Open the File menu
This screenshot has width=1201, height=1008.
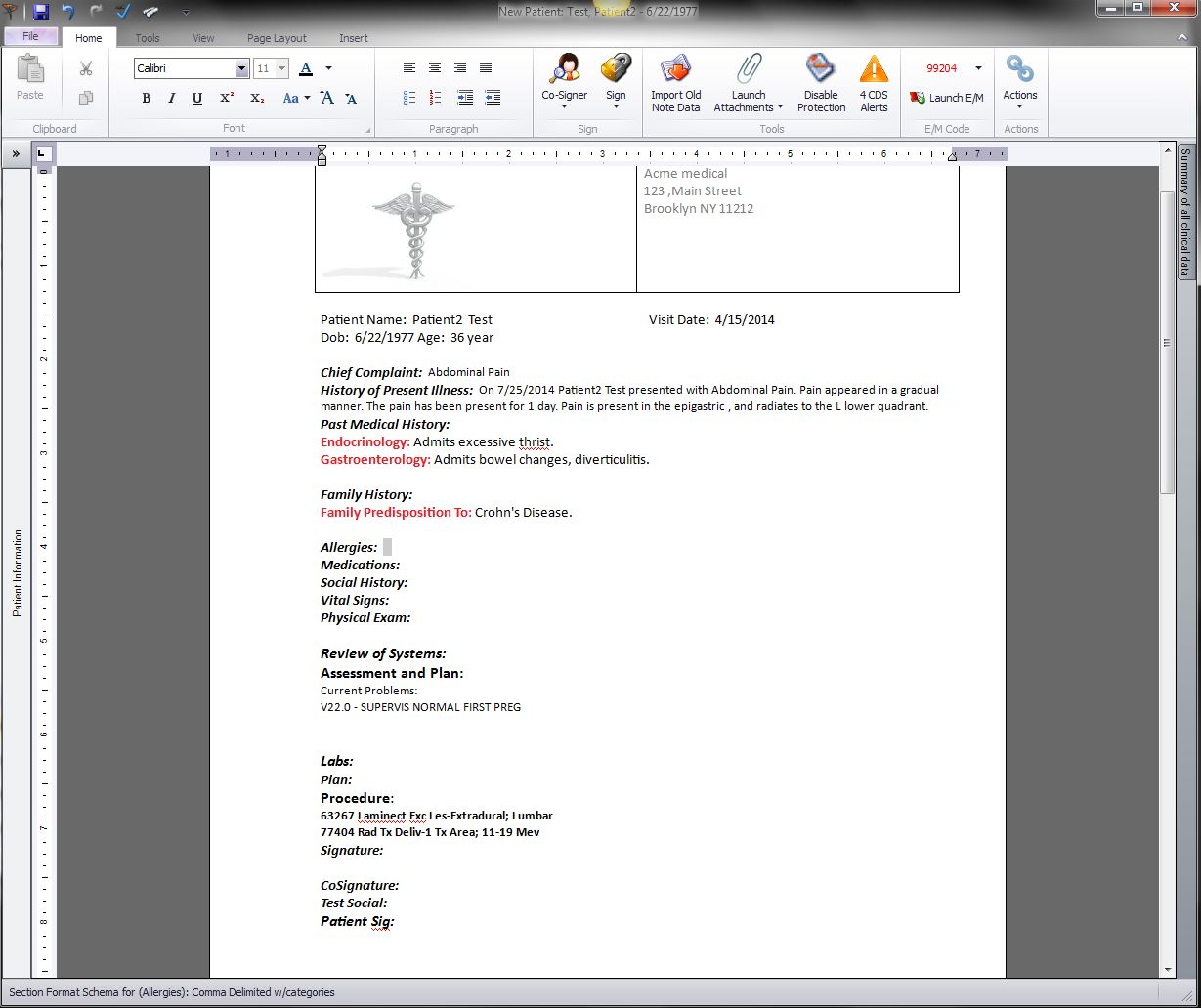(30, 37)
